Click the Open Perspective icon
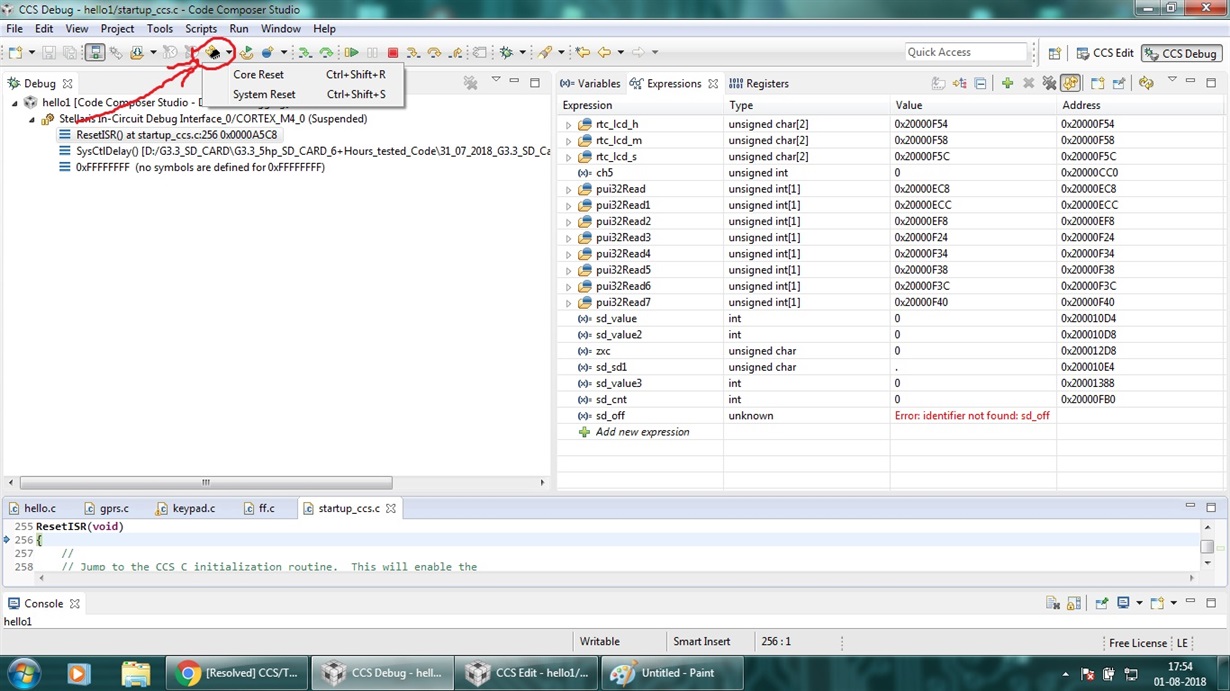The width and height of the screenshot is (1230, 691). pyautogui.click(x=1054, y=53)
